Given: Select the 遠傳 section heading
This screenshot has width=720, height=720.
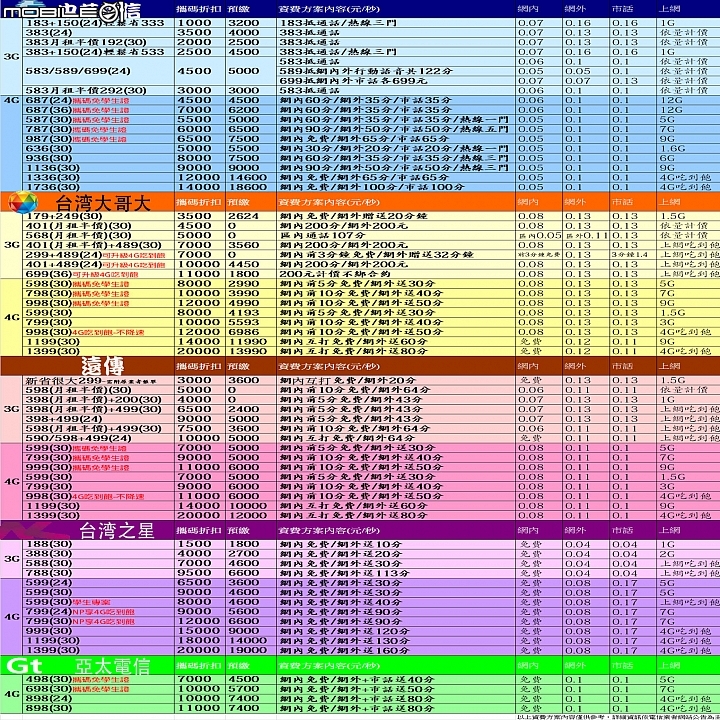Looking at the screenshot, I should tap(102, 366).
